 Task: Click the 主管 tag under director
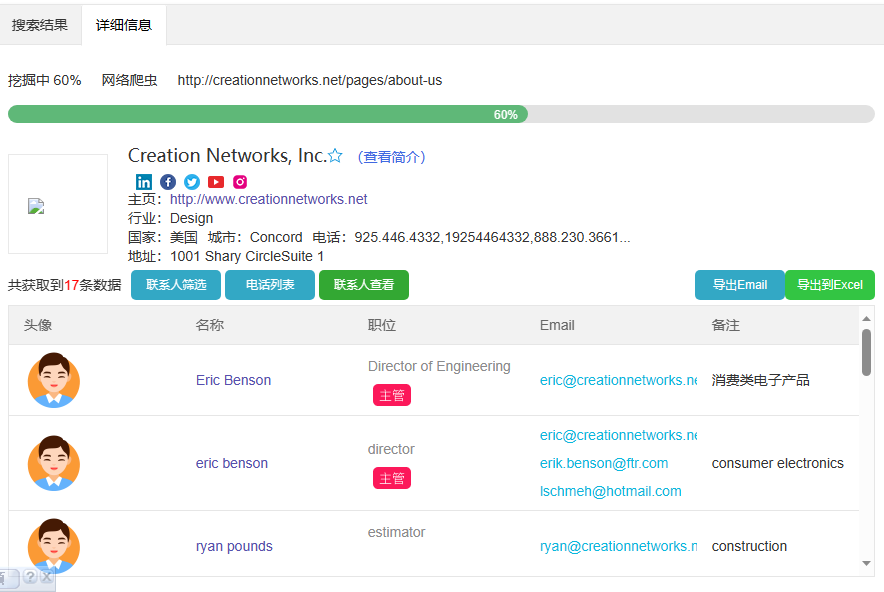click(392, 478)
